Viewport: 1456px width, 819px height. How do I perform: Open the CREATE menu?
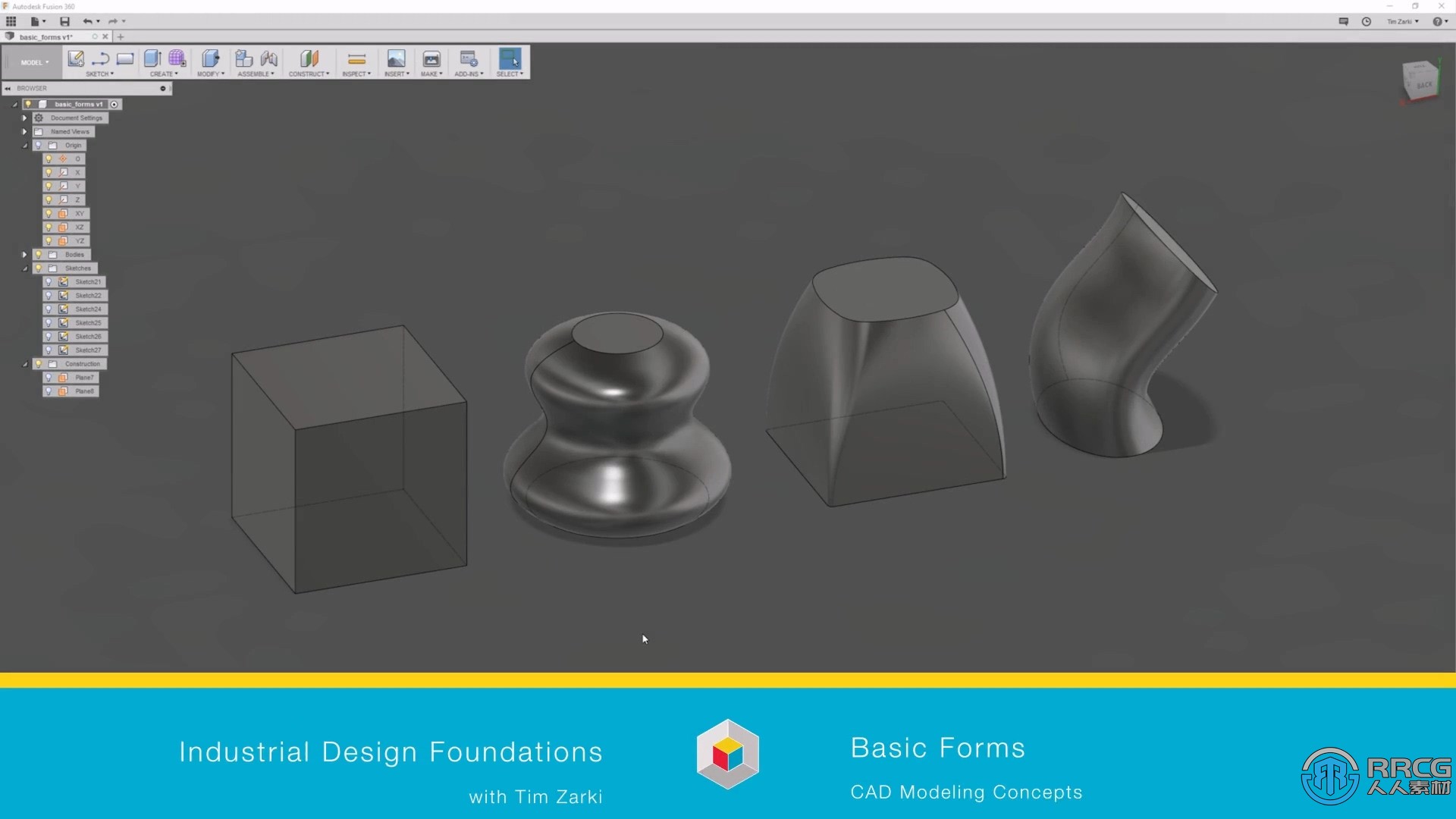164,74
